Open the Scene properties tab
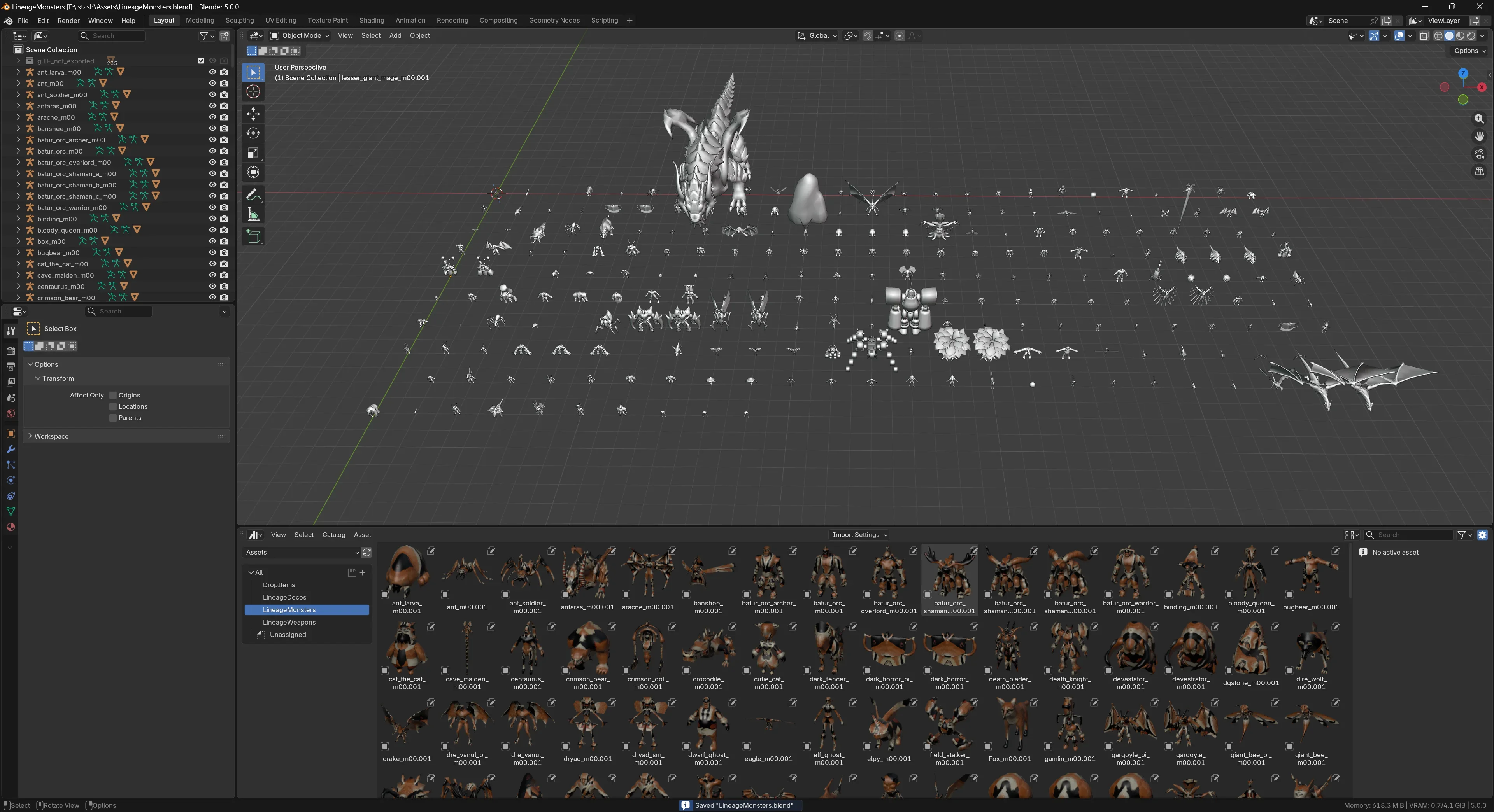 point(11,397)
